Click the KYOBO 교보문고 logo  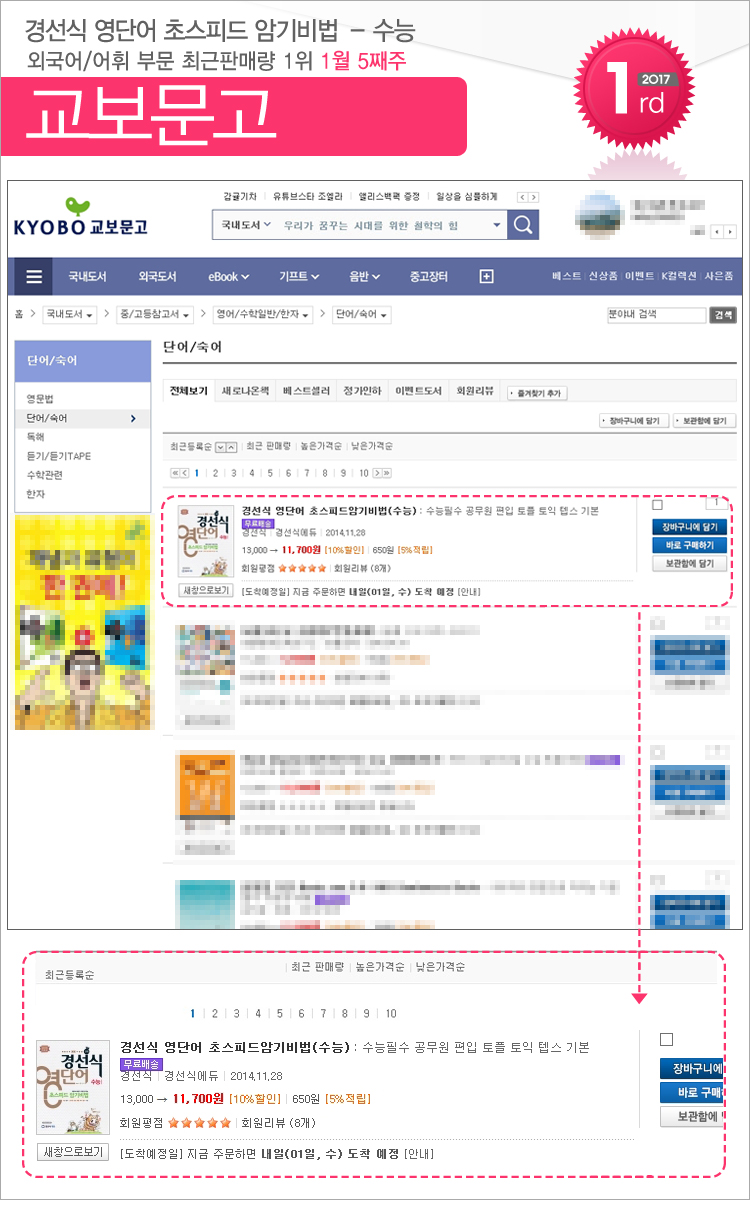81,218
